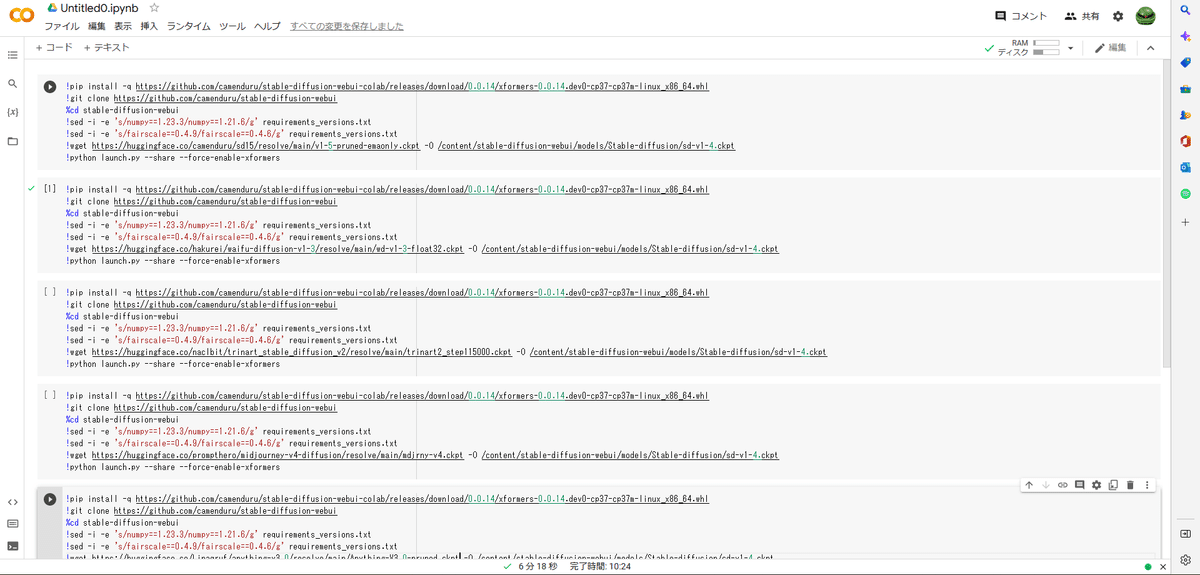Click the Colab CO logo
This screenshot has height=575, width=1200.
pos(21,16)
